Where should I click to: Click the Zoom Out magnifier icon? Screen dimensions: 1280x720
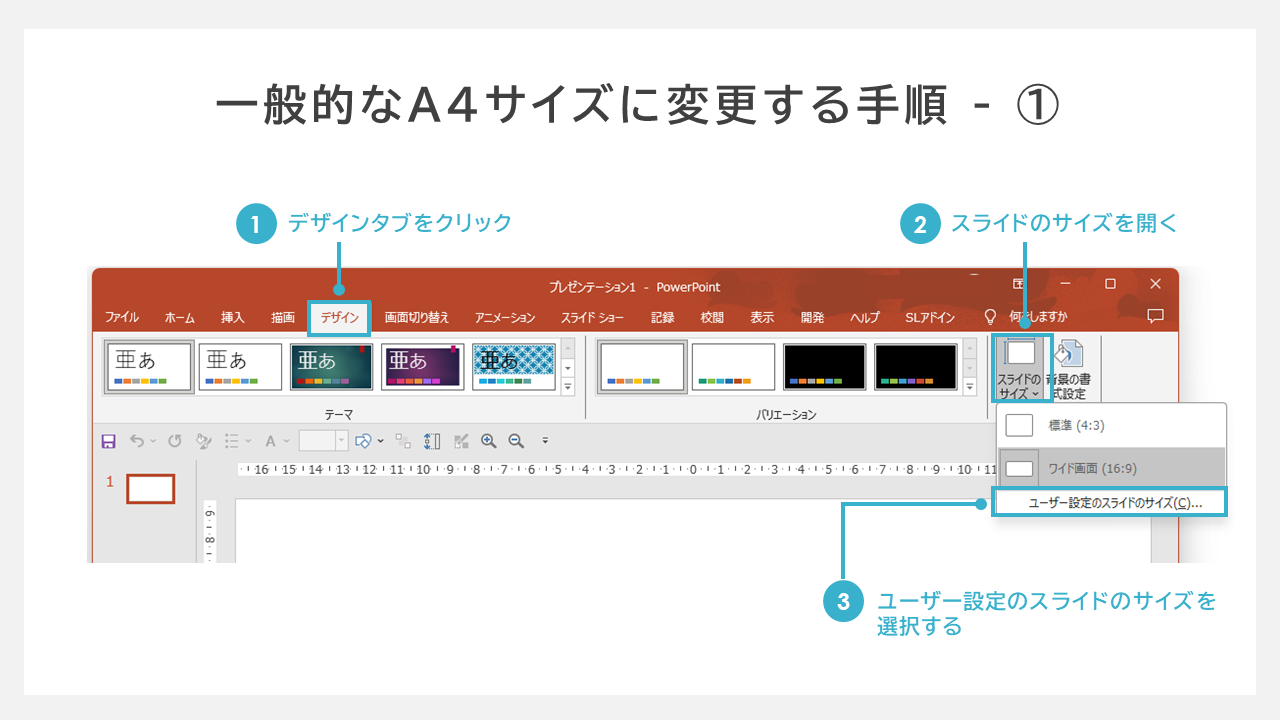click(517, 441)
